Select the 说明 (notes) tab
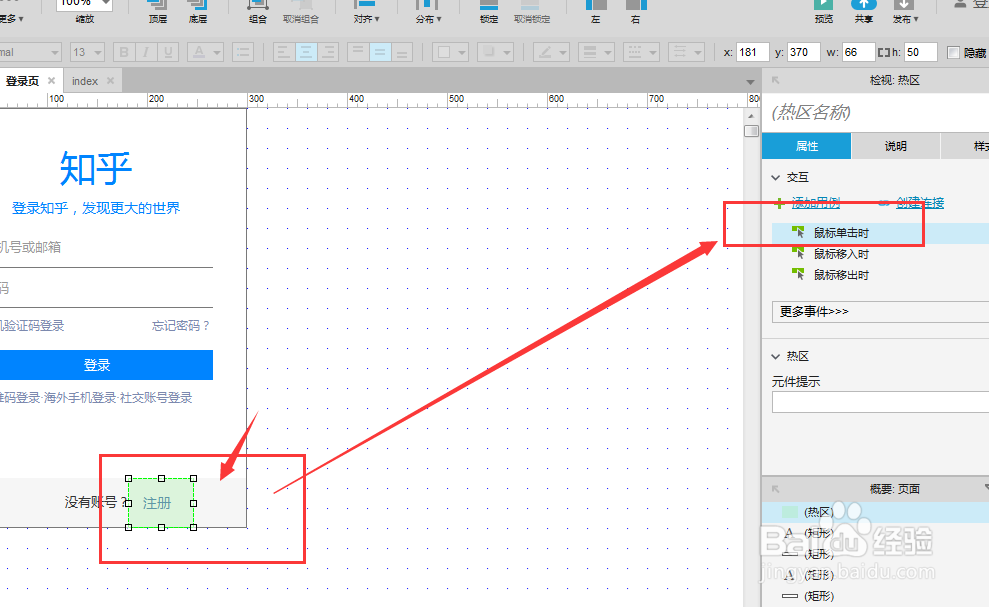The height and width of the screenshot is (607, 989). click(x=896, y=146)
